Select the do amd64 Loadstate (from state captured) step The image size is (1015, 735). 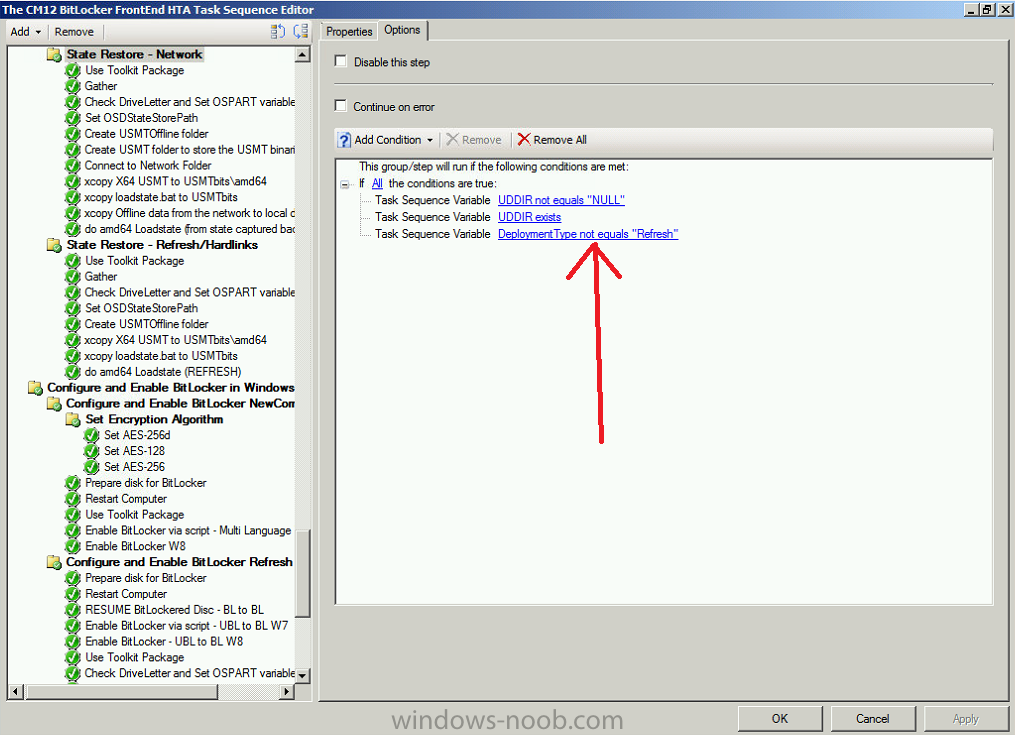click(x=189, y=229)
